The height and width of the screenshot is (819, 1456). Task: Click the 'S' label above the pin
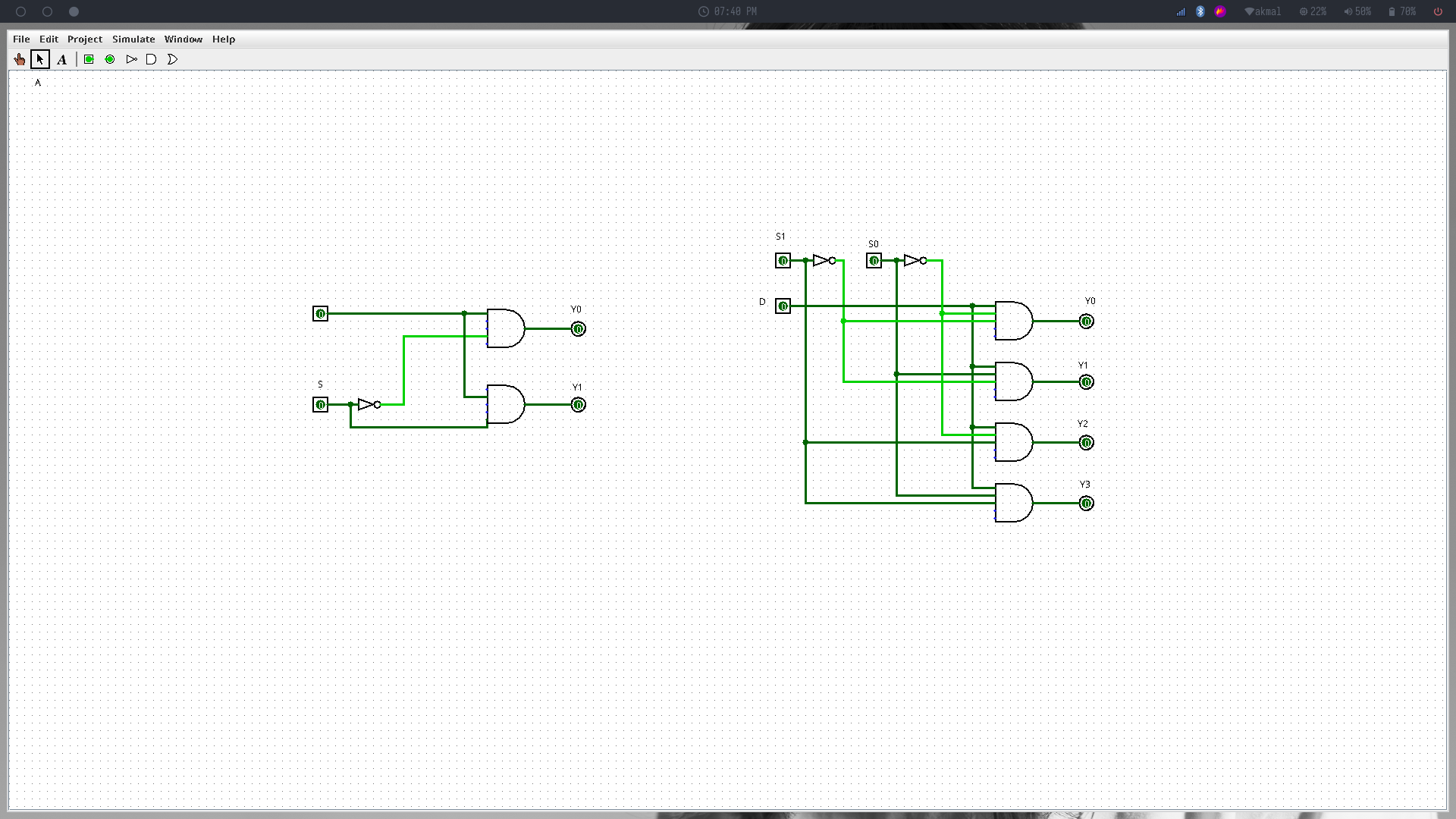coord(320,384)
